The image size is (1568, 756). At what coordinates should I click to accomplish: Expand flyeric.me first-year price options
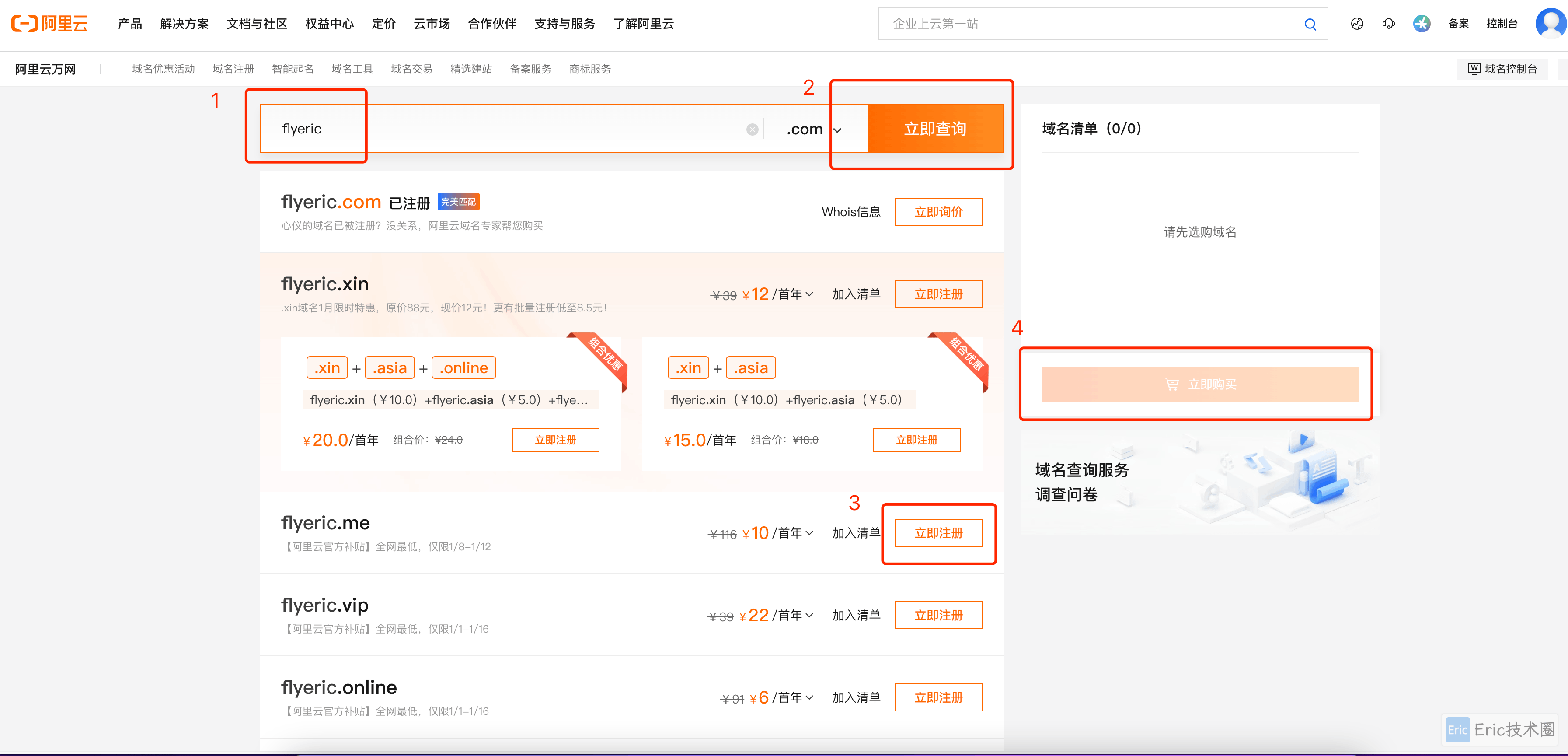(809, 533)
